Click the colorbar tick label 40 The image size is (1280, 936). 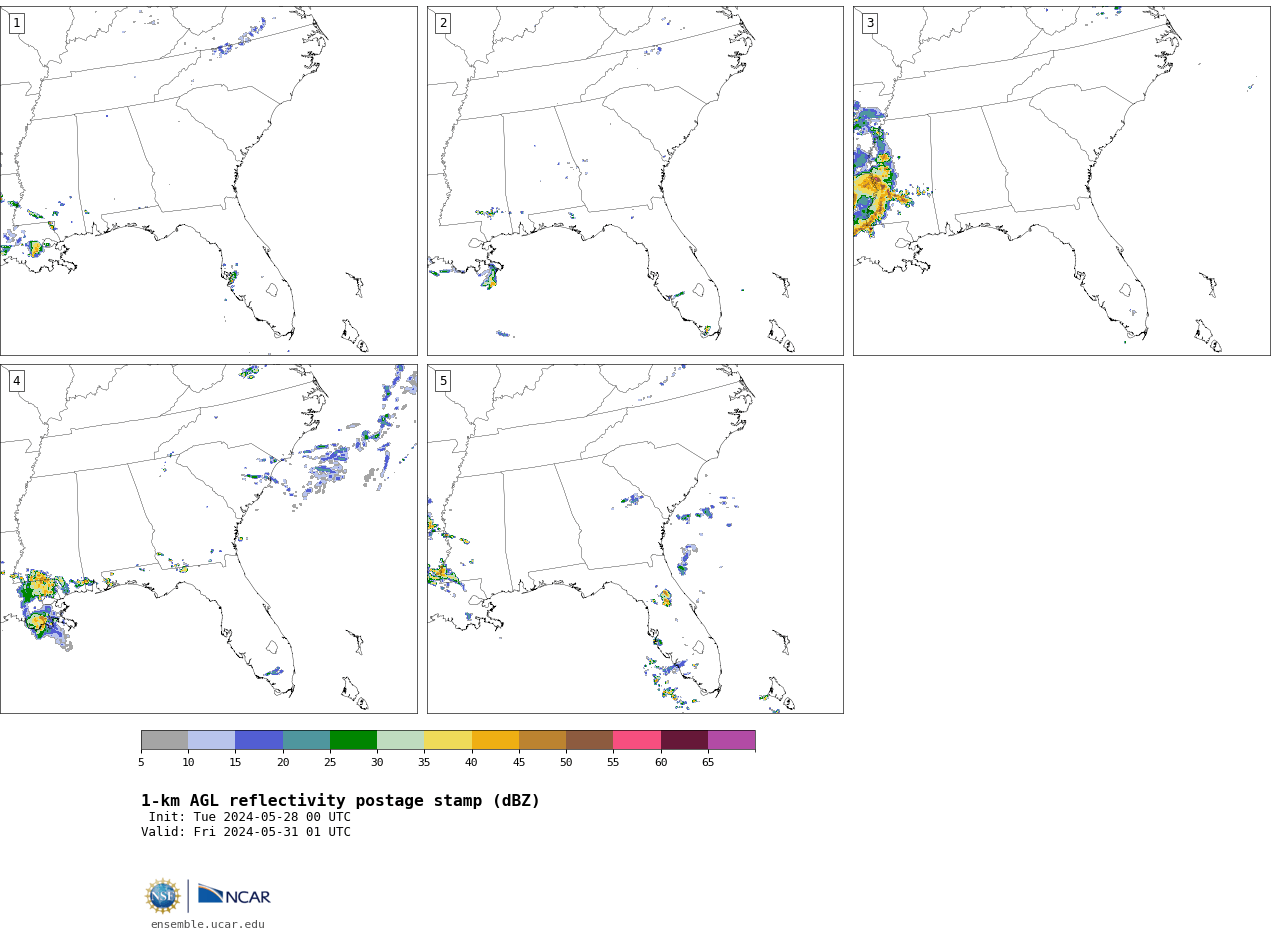tap(471, 763)
